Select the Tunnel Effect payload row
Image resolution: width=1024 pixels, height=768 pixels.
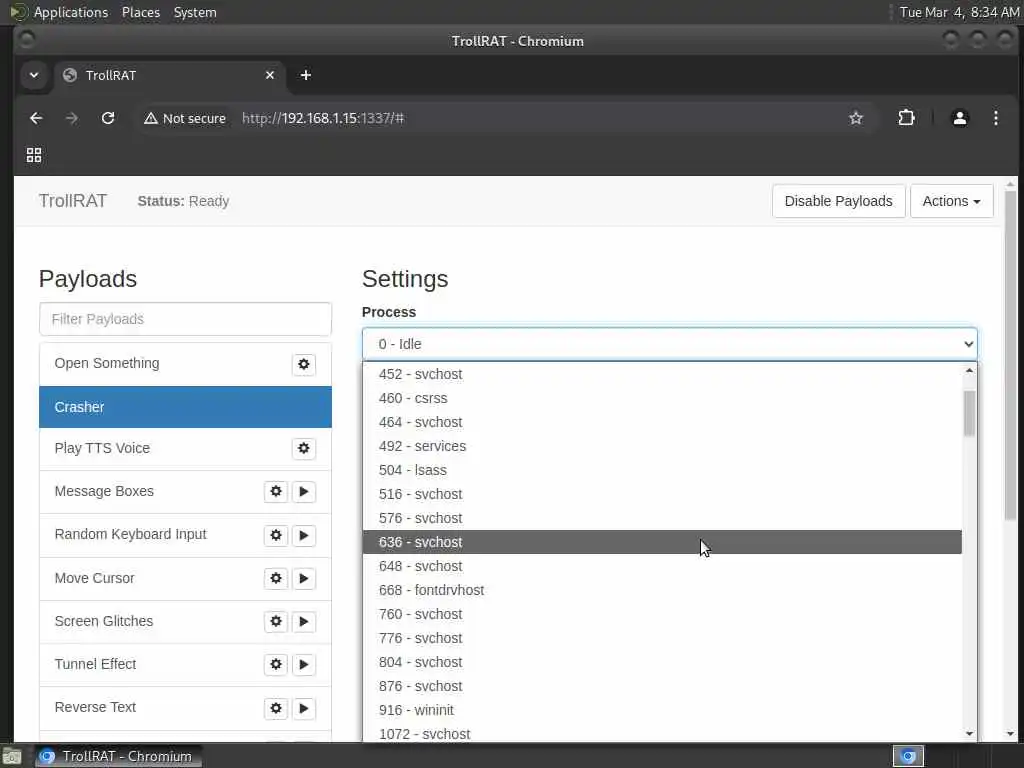[x=185, y=665]
